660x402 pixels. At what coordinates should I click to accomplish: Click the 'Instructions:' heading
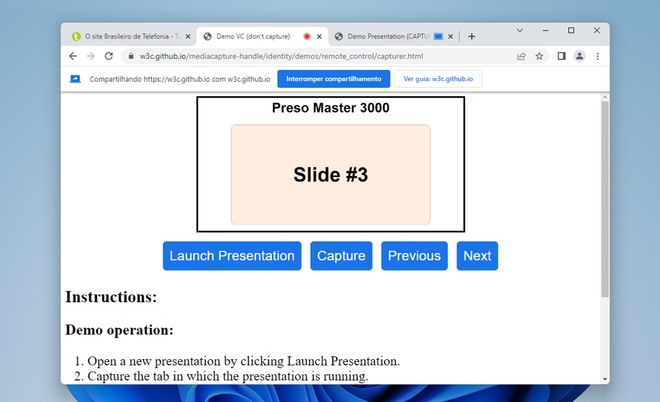point(111,297)
